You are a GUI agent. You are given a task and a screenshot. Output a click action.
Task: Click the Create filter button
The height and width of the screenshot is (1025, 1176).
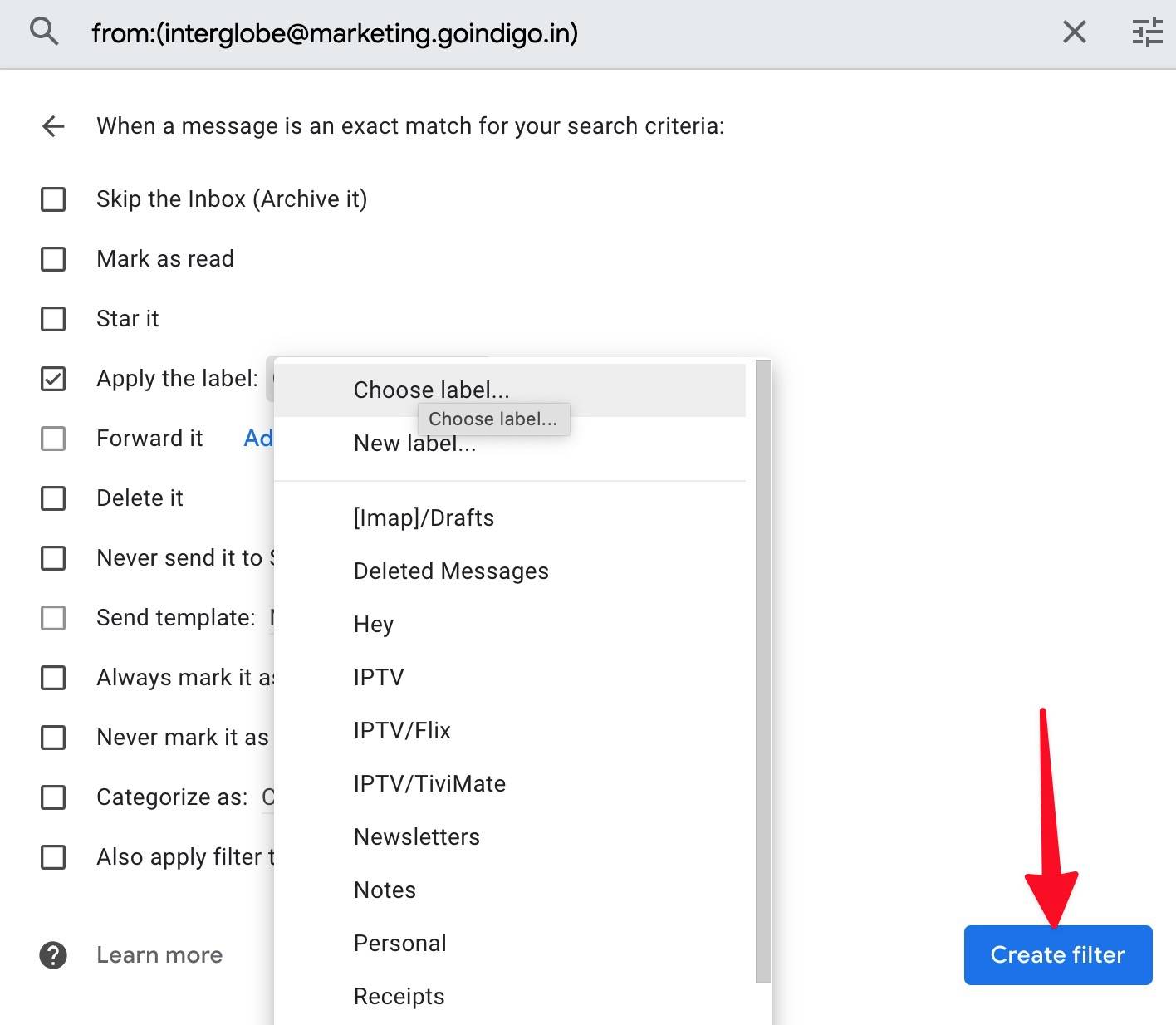pyautogui.click(x=1057, y=955)
